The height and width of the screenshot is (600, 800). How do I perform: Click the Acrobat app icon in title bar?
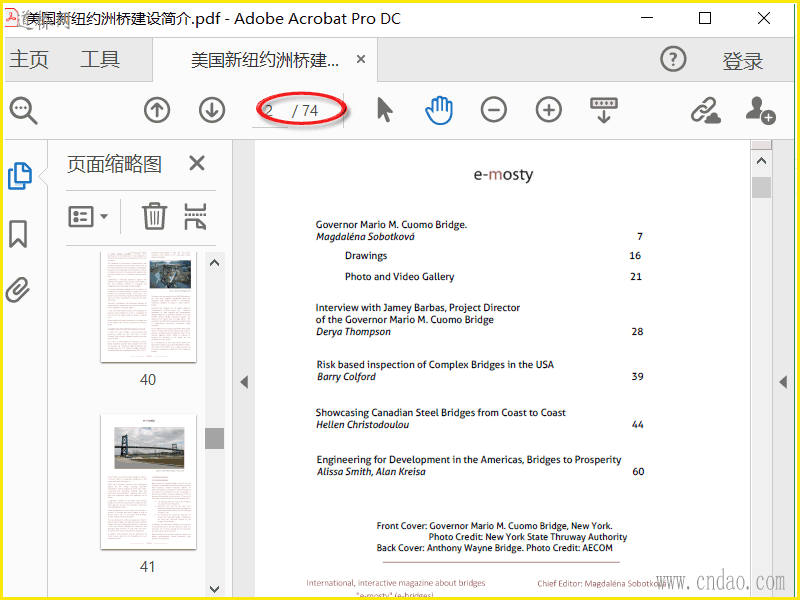(12, 18)
